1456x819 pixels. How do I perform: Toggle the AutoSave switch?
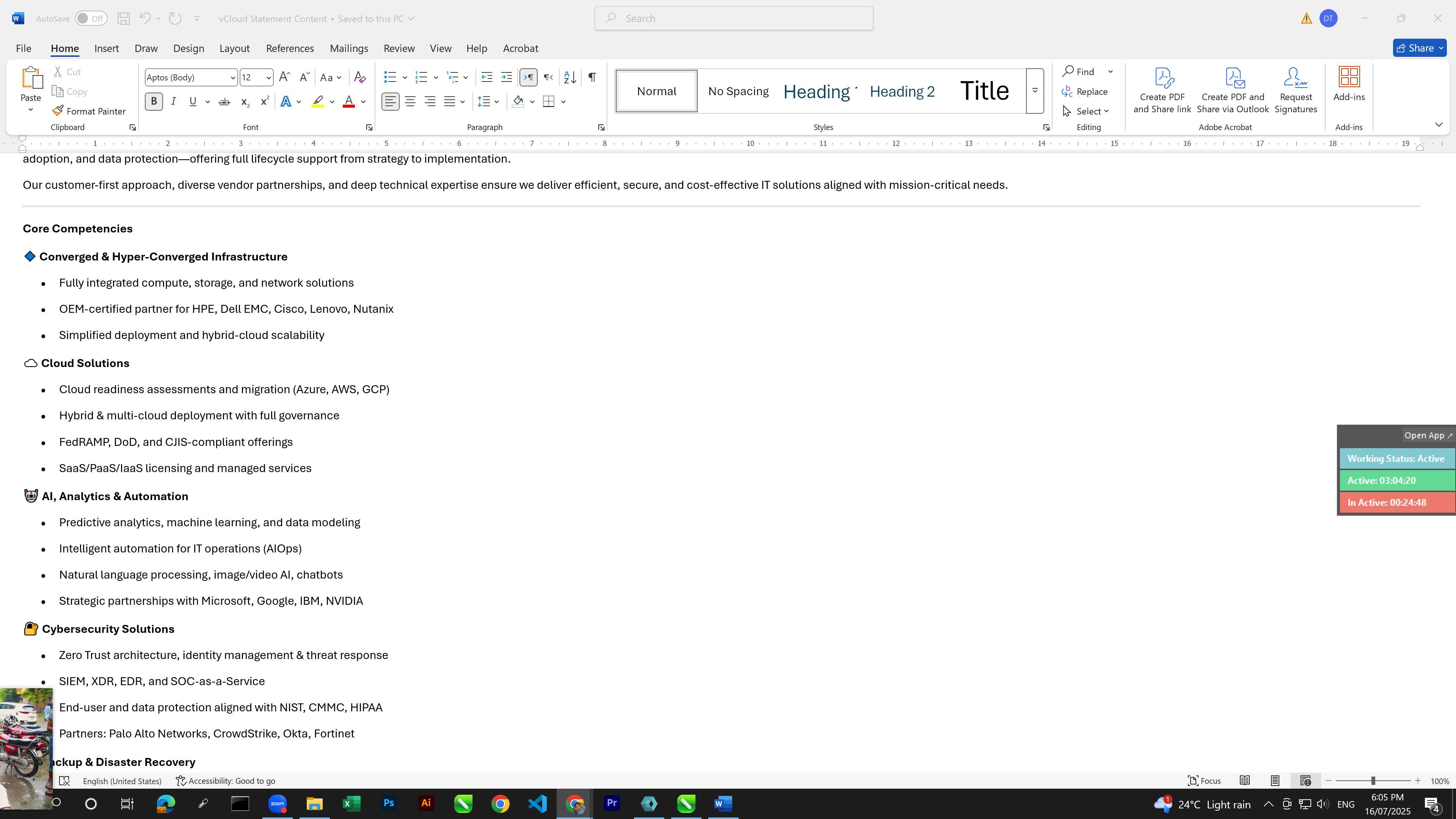91,19
